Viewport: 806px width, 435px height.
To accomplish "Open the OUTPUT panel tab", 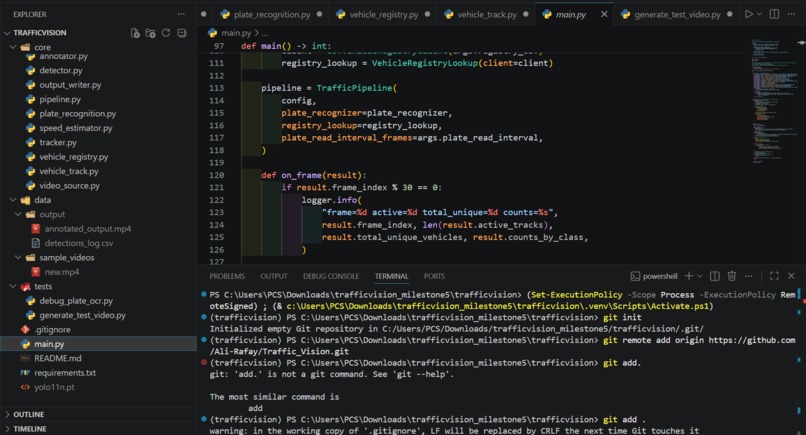I will 274,276.
